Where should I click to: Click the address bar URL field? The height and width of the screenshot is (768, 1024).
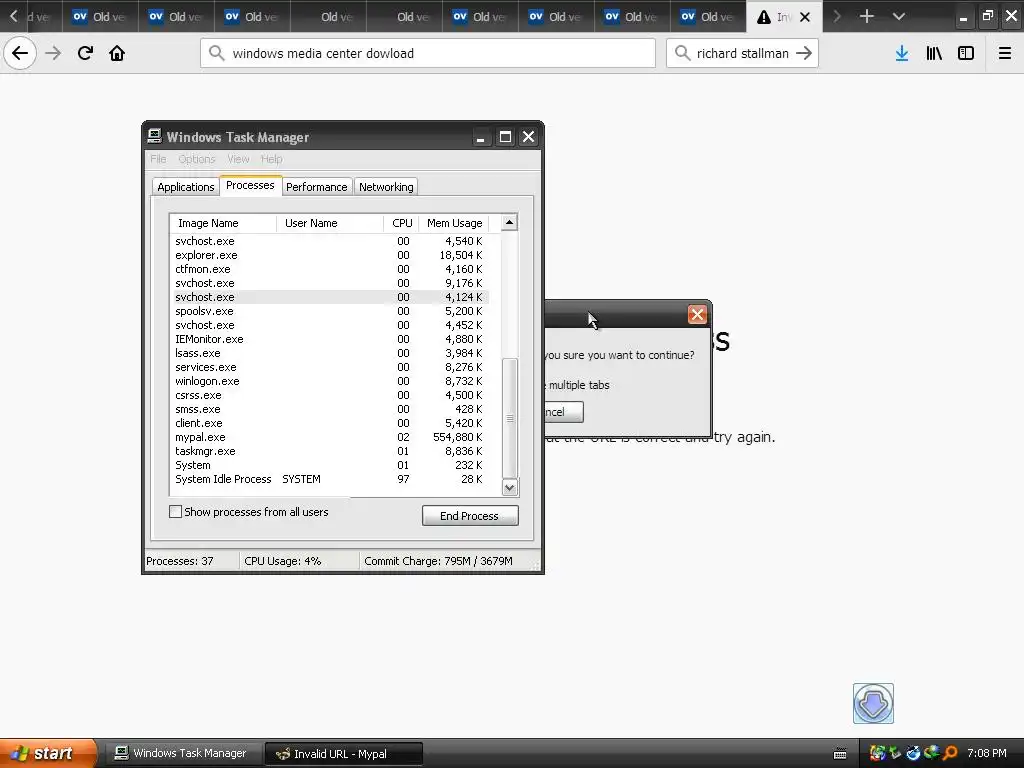click(x=428, y=53)
